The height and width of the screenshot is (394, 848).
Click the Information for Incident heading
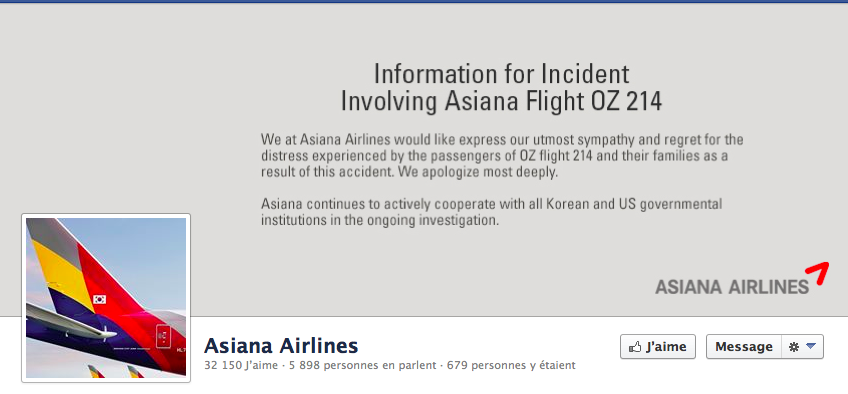coord(501,74)
